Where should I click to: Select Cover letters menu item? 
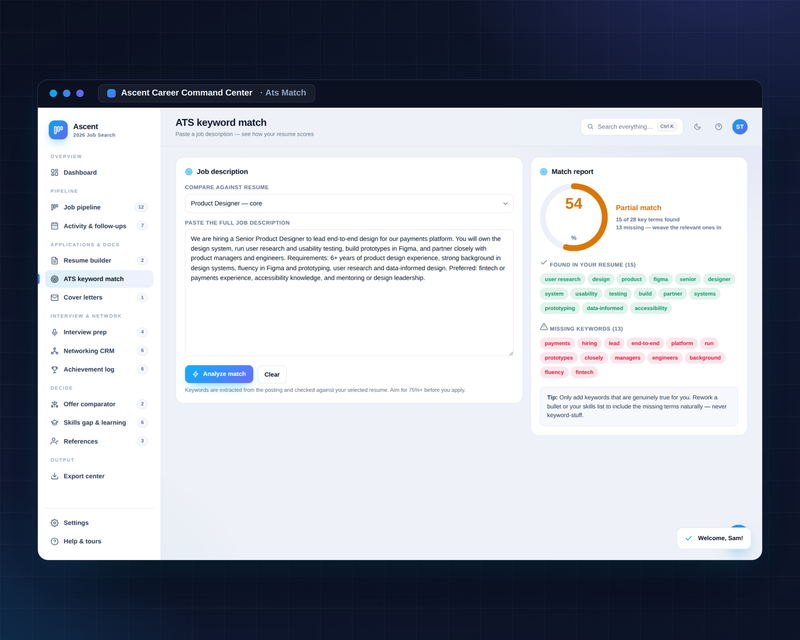pyautogui.click(x=99, y=298)
